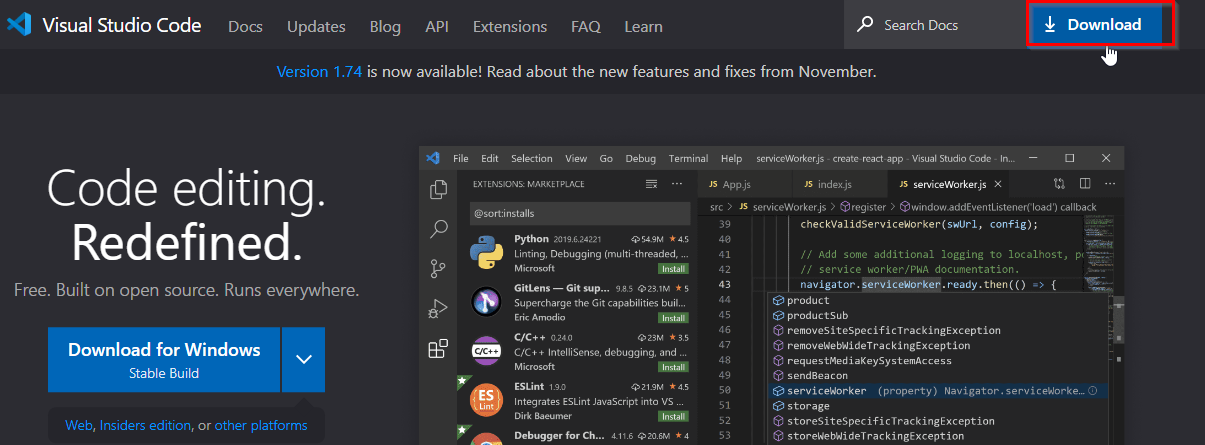Open the Help menu in the editor
Viewport: 1205px width, 445px height.
pyautogui.click(x=732, y=158)
